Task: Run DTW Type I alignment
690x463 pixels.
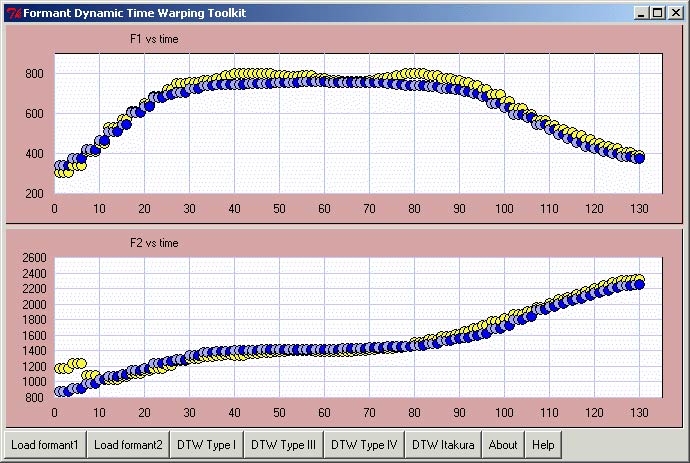Action: click(x=206, y=445)
